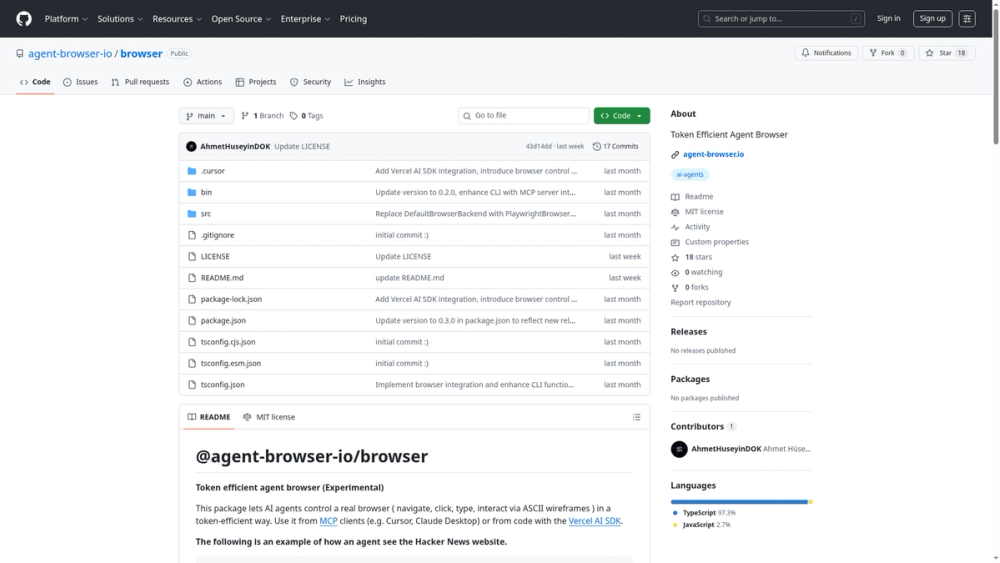This screenshot has height=563, width=1000.
Task: Click the fork icon next to 0 forks
Action: pos(675,288)
